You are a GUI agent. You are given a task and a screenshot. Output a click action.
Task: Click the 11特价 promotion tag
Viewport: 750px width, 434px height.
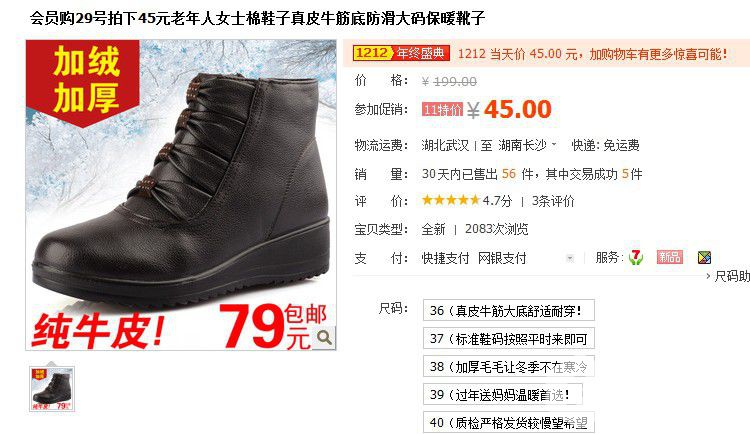point(442,110)
